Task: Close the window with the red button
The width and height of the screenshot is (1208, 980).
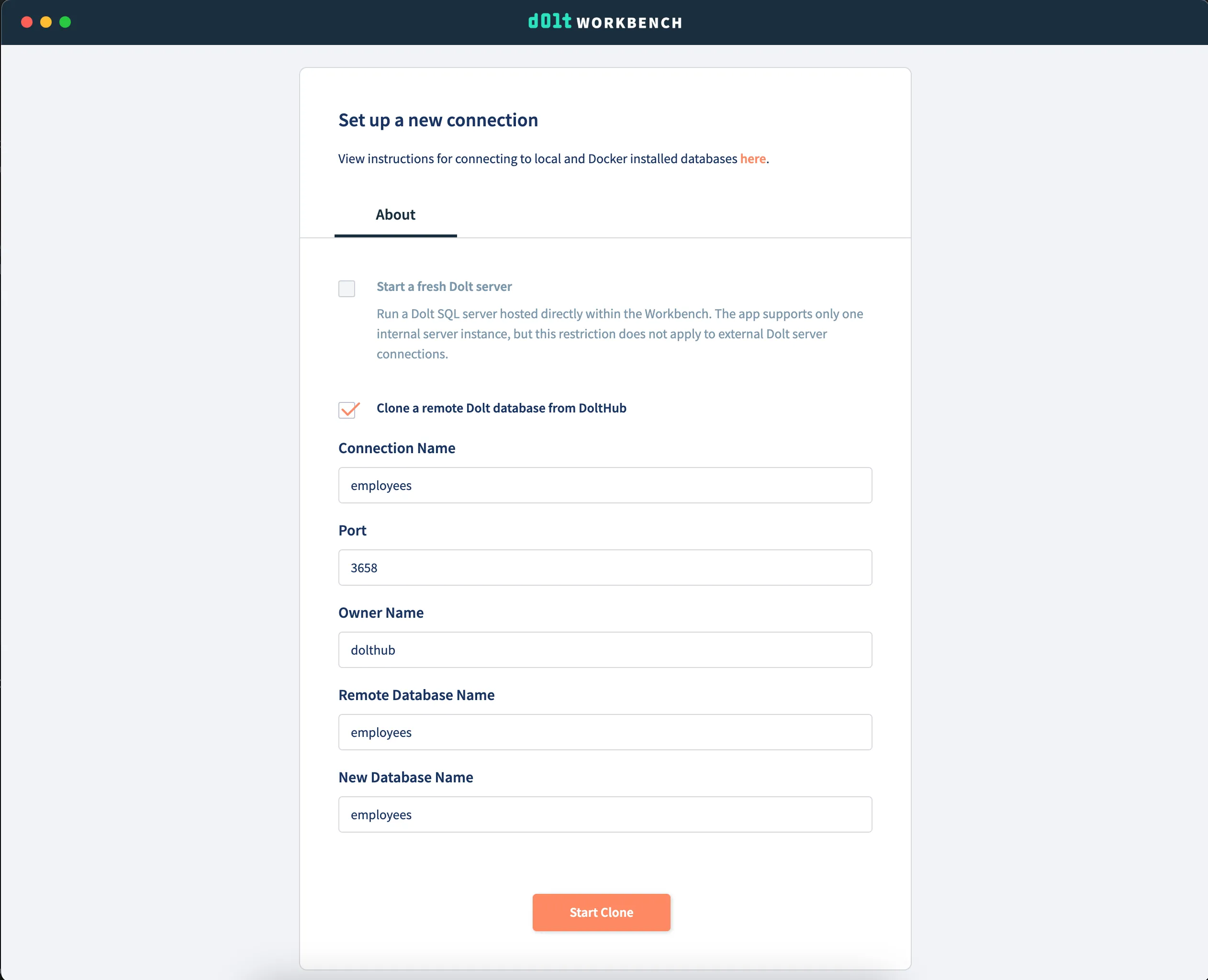Action: pyautogui.click(x=26, y=22)
